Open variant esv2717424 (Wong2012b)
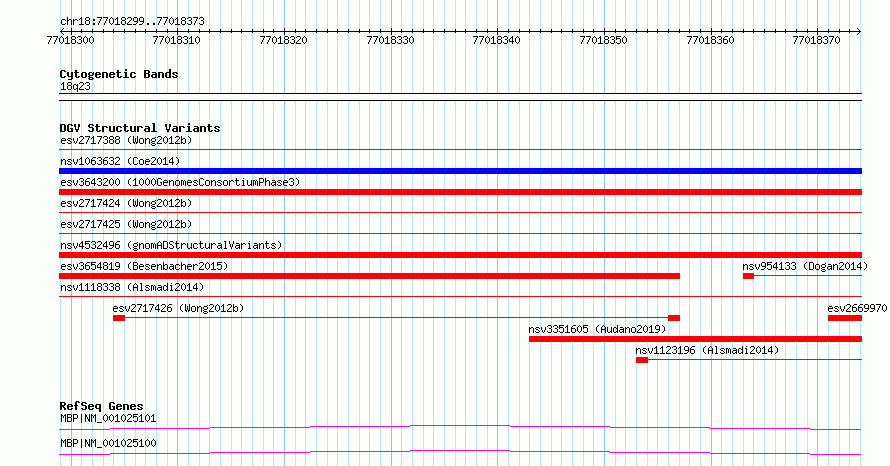The height and width of the screenshot is (466, 890). tap(126, 203)
